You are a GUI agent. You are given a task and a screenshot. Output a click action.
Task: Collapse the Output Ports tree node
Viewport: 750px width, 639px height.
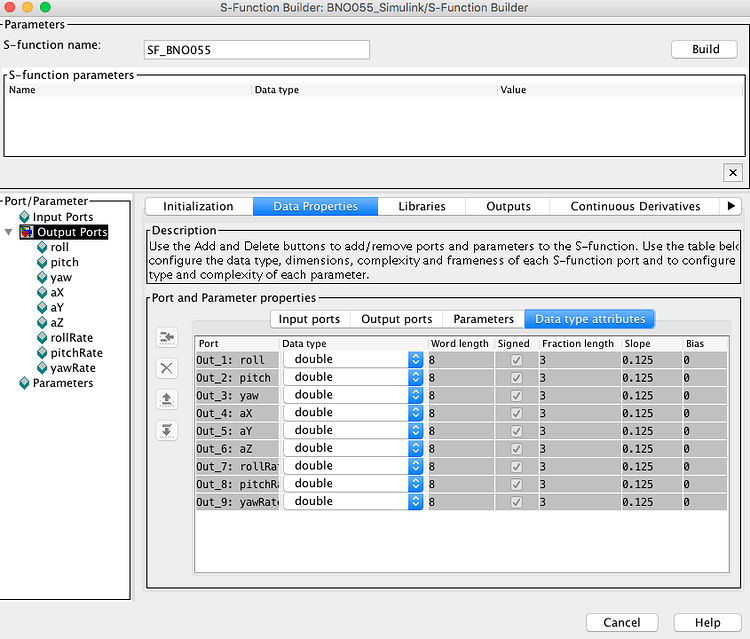(x=8, y=232)
